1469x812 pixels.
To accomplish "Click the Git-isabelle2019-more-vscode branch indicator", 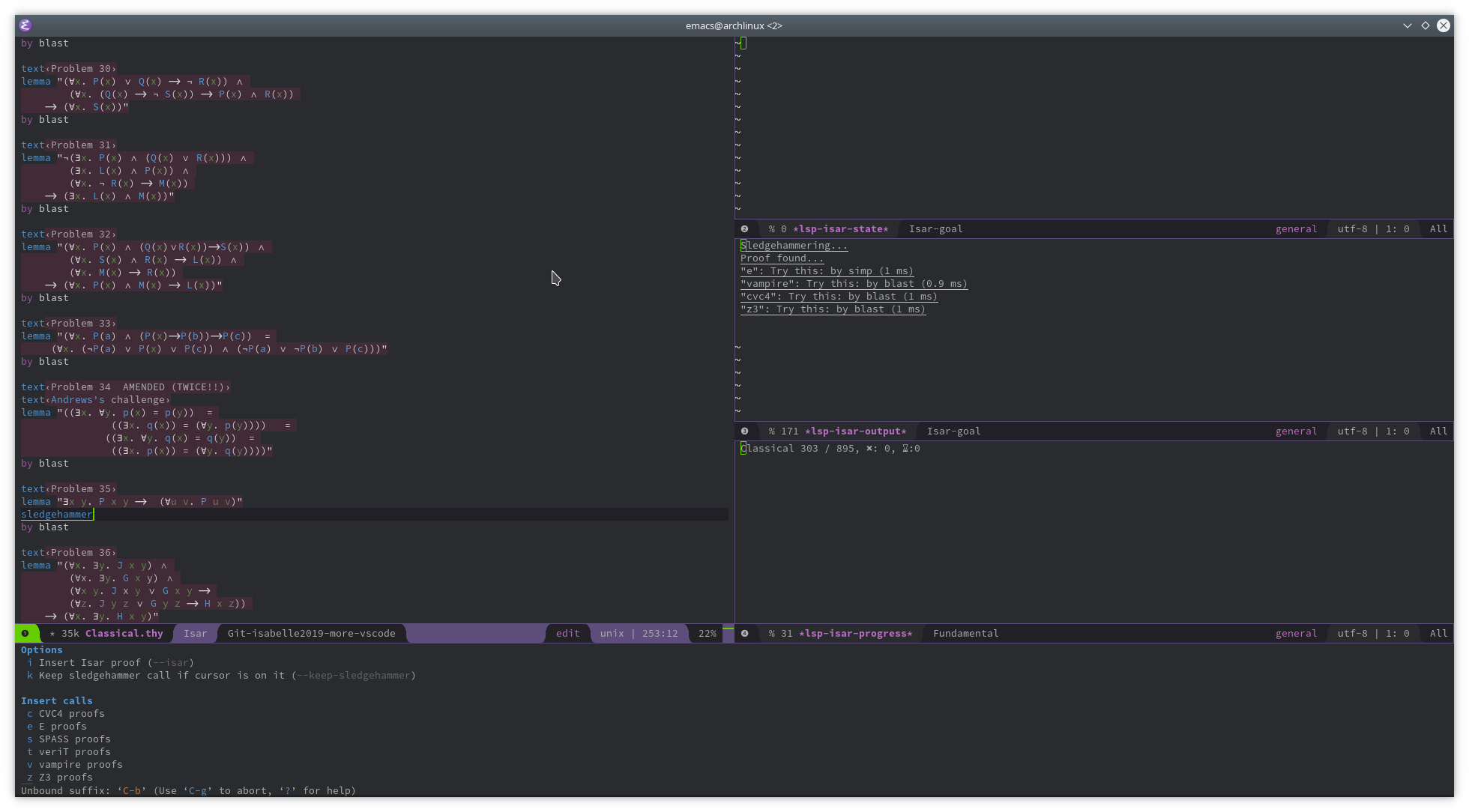I will (x=312, y=634).
